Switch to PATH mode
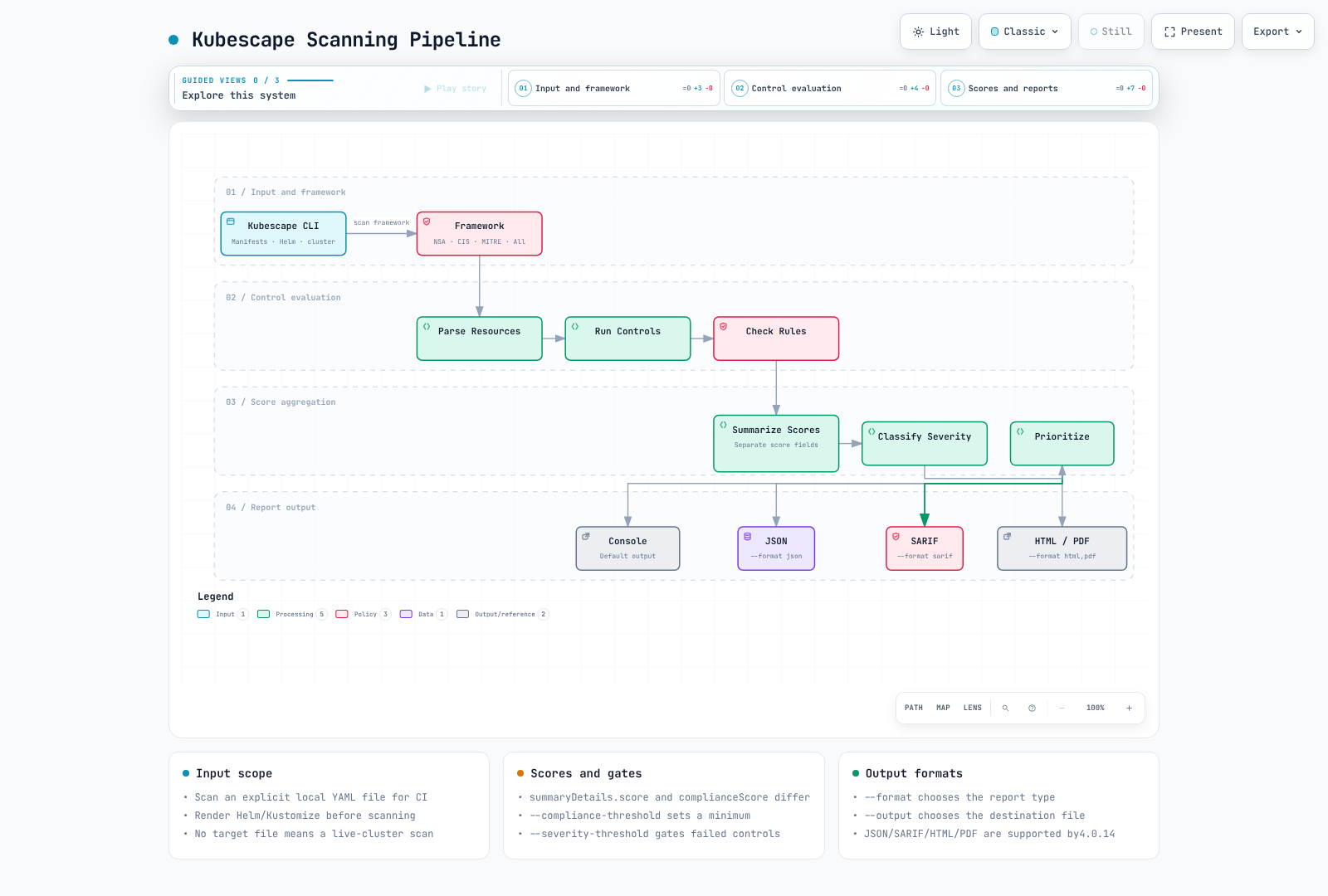1328x896 pixels. 914,708
